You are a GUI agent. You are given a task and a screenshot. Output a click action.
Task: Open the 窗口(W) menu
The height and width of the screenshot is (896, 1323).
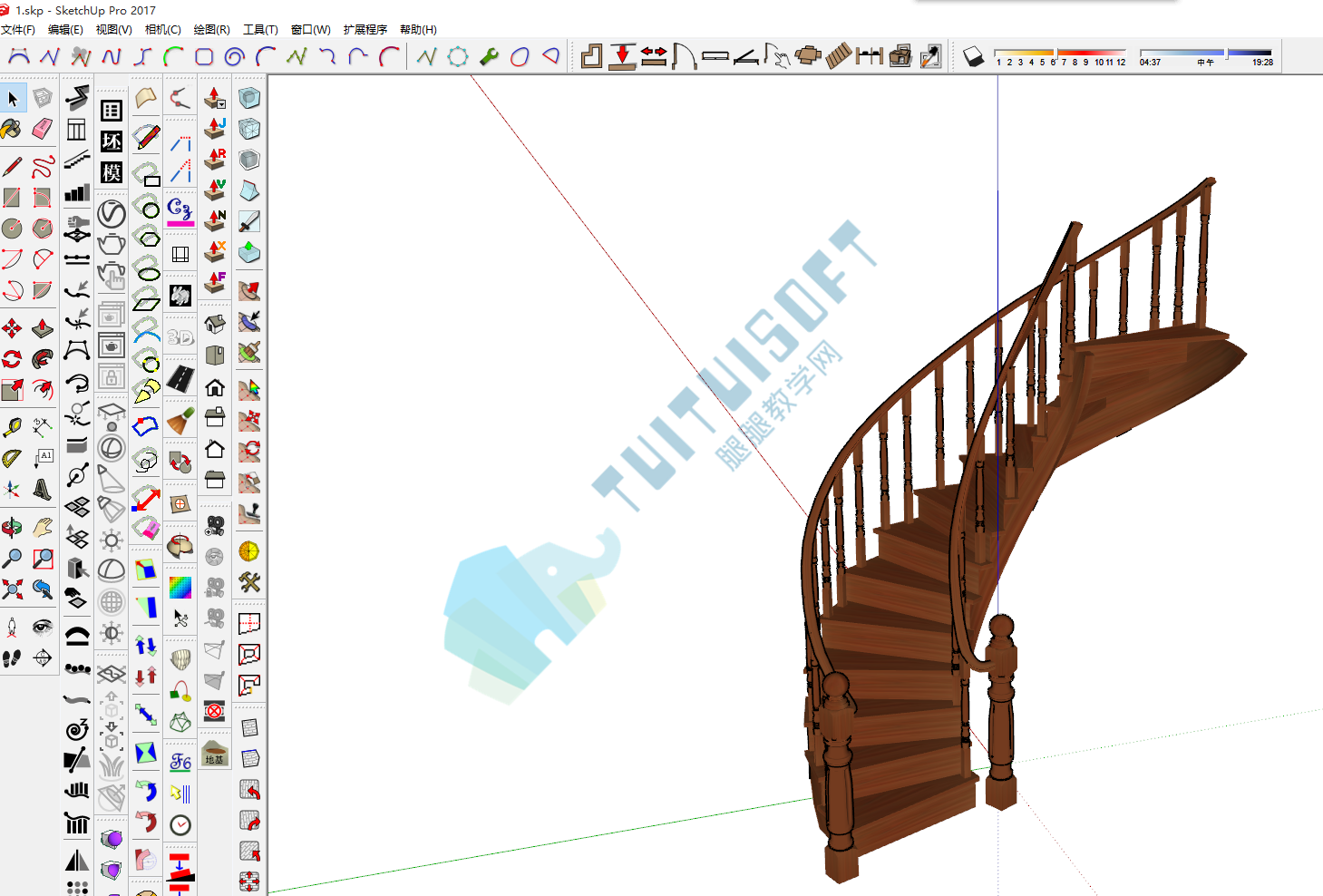point(311,30)
